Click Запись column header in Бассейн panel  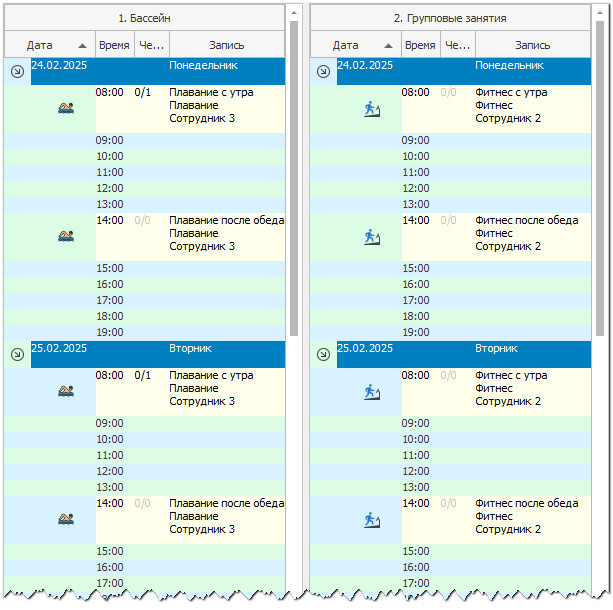coord(226,45)
